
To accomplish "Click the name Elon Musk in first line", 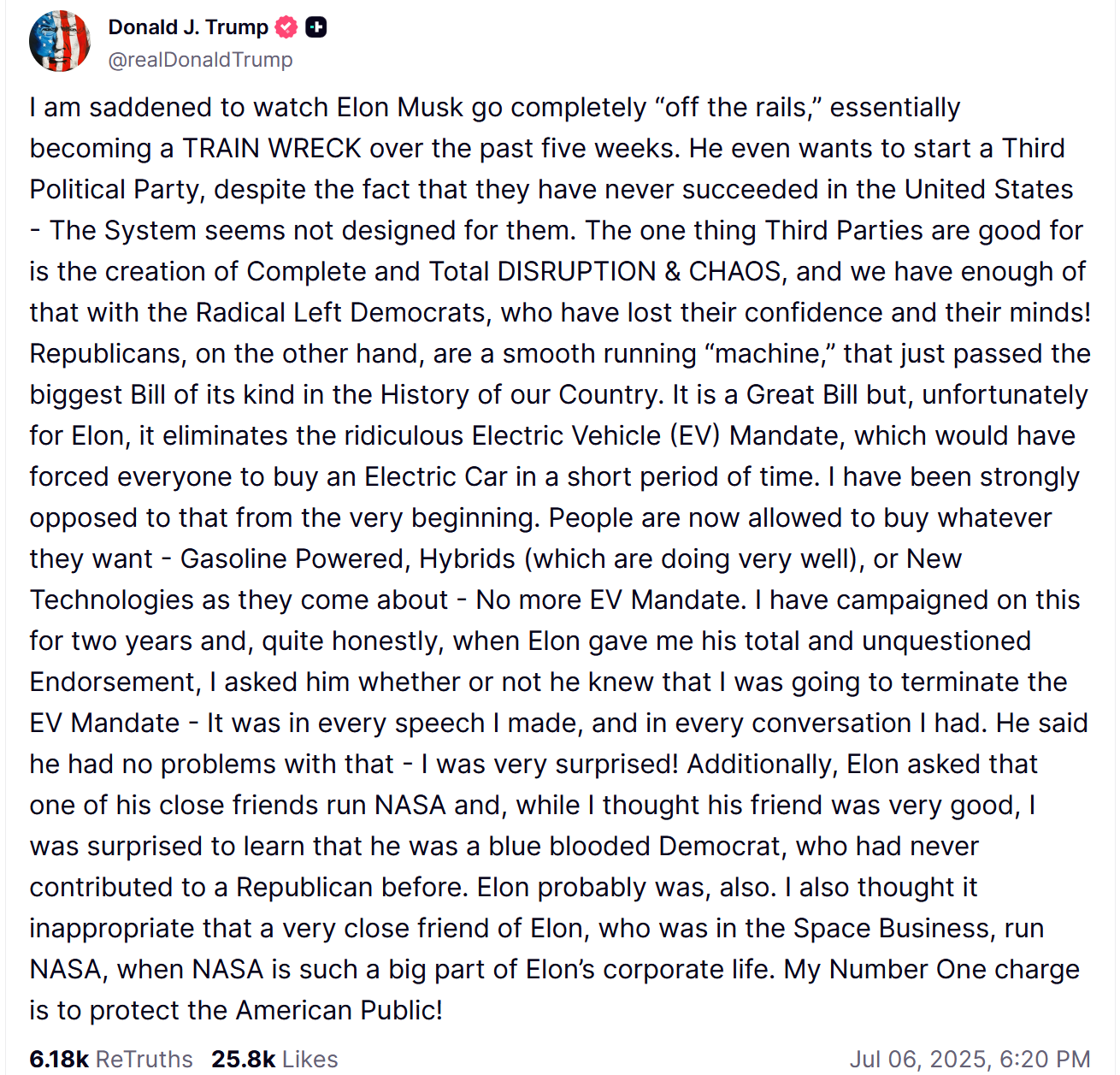I will [400, 107].
